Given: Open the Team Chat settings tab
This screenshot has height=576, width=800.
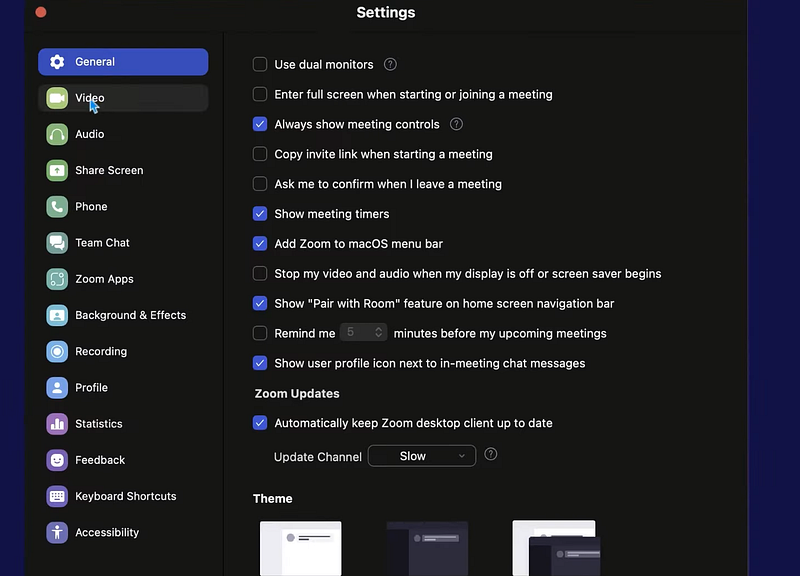Looking at the screenshot, I should [x=123, y=243].
